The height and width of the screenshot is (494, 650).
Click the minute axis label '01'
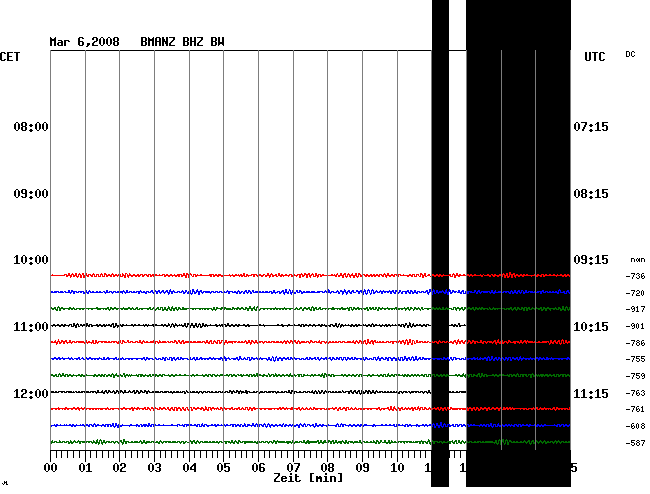point(85,468)
